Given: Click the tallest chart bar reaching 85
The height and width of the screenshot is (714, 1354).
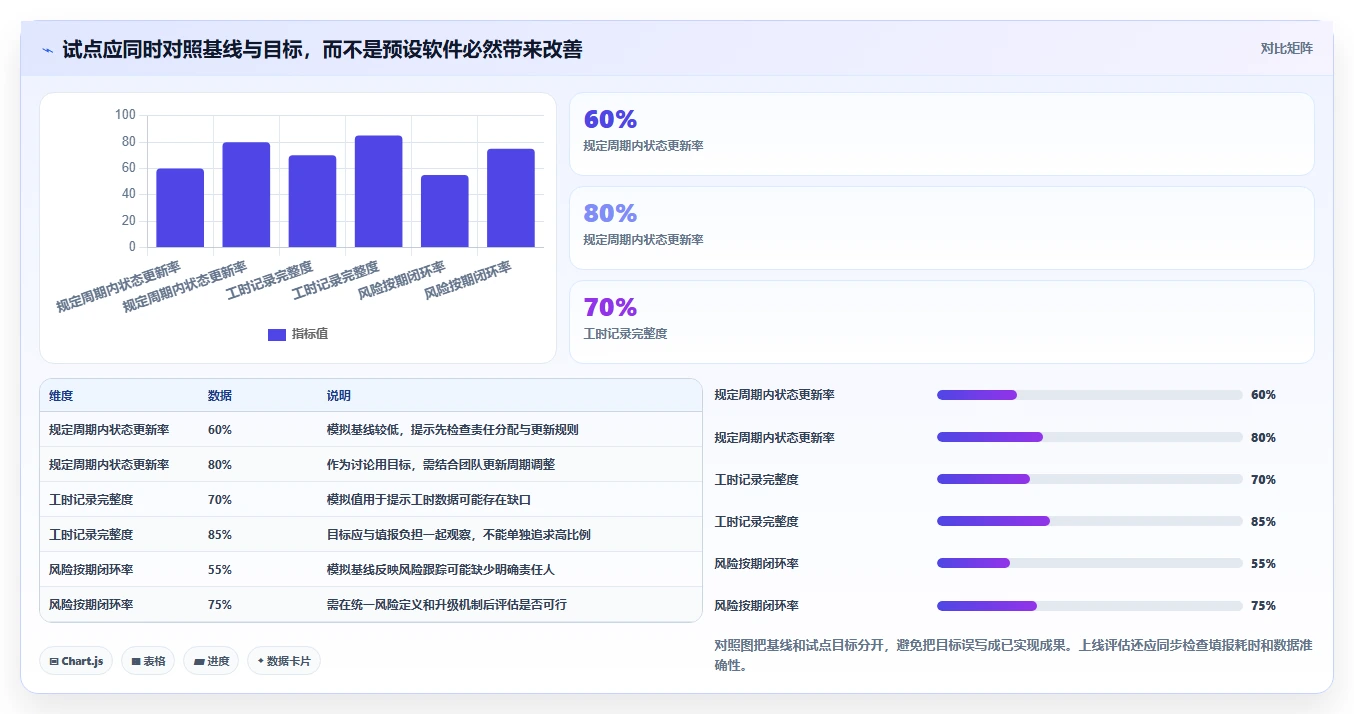Looking at the screenshot, I should (x=378, y=191).
